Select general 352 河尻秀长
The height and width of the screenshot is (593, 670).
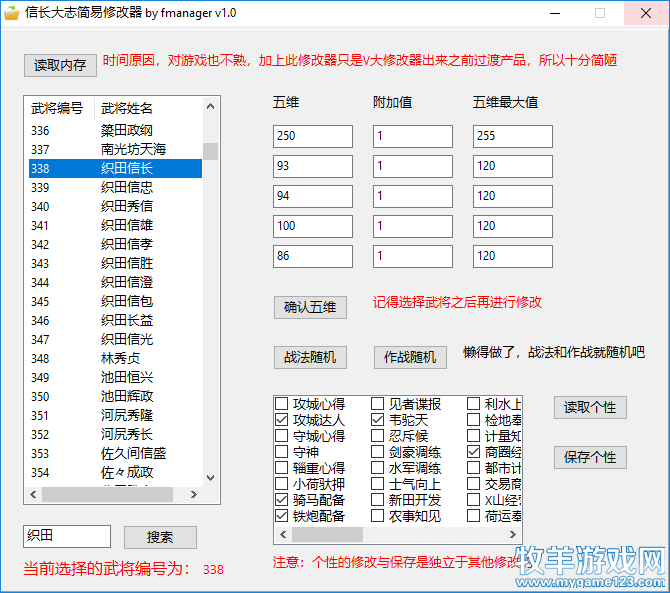[115, 434]
